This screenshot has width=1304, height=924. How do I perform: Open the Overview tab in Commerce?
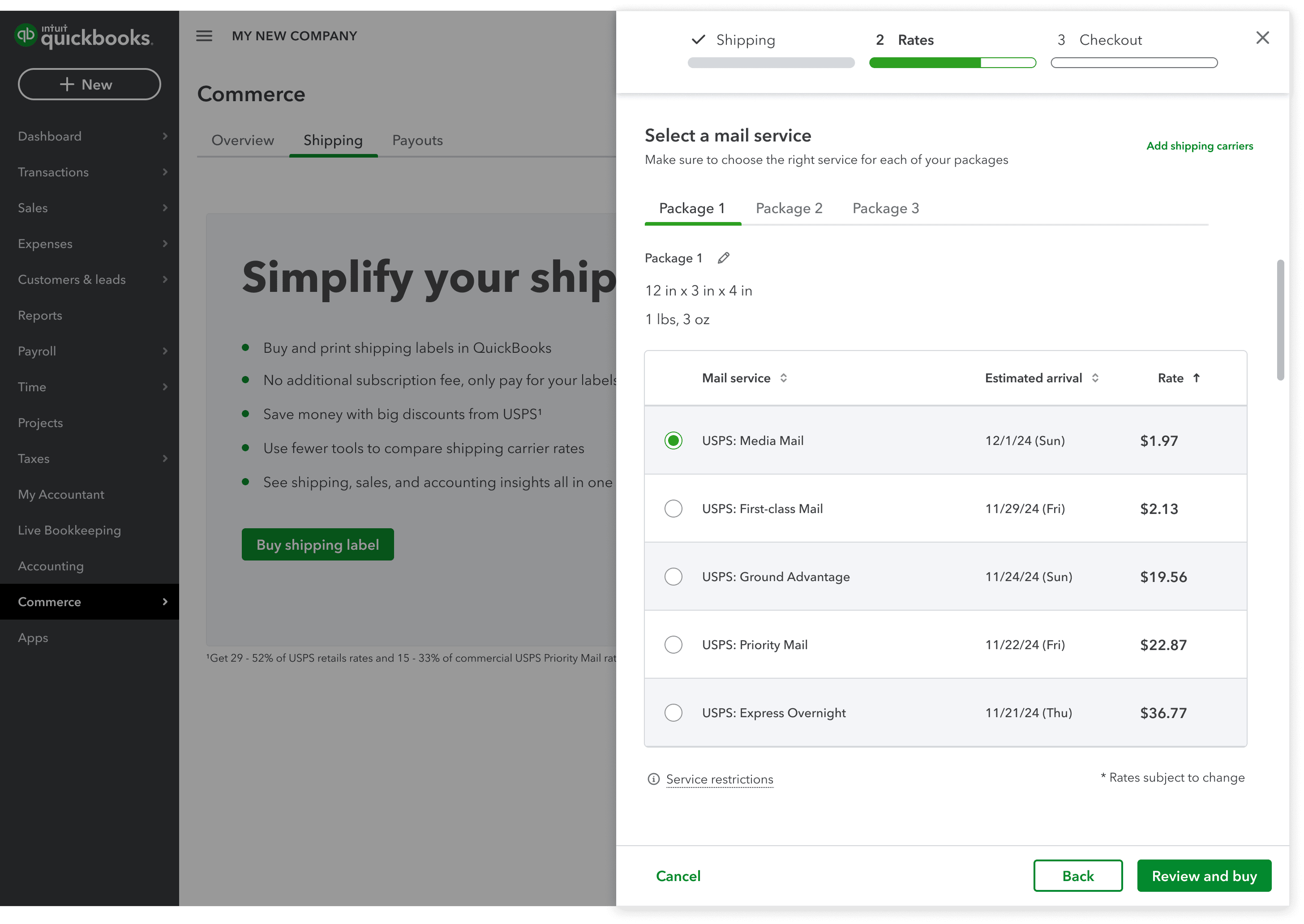click(x=242, y=140)
